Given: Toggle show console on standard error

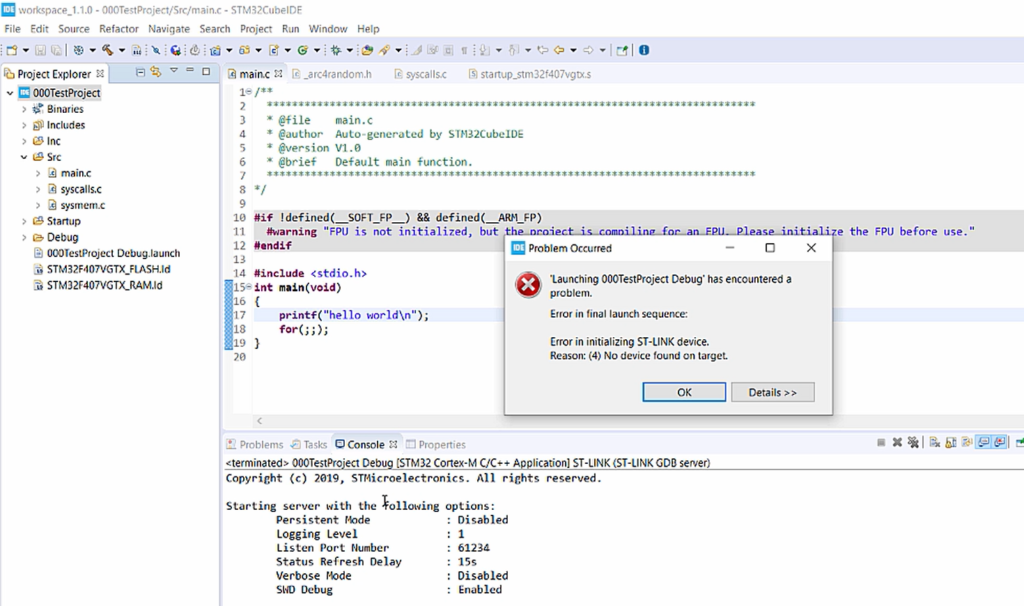Looking at the screenshot, I should (x=999, y=443).
